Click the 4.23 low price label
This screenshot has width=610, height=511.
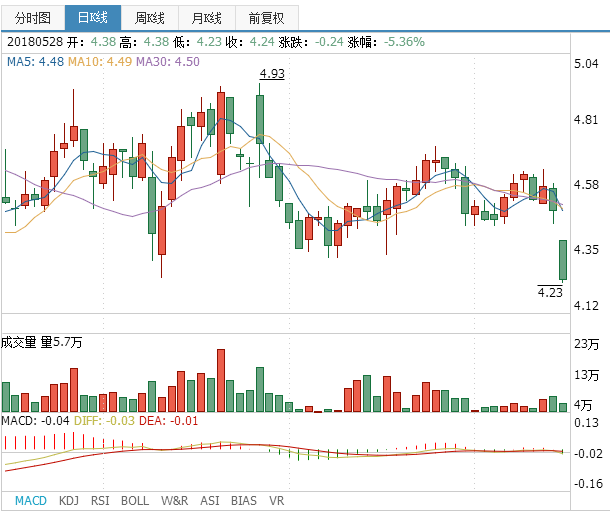pos(550,292)
